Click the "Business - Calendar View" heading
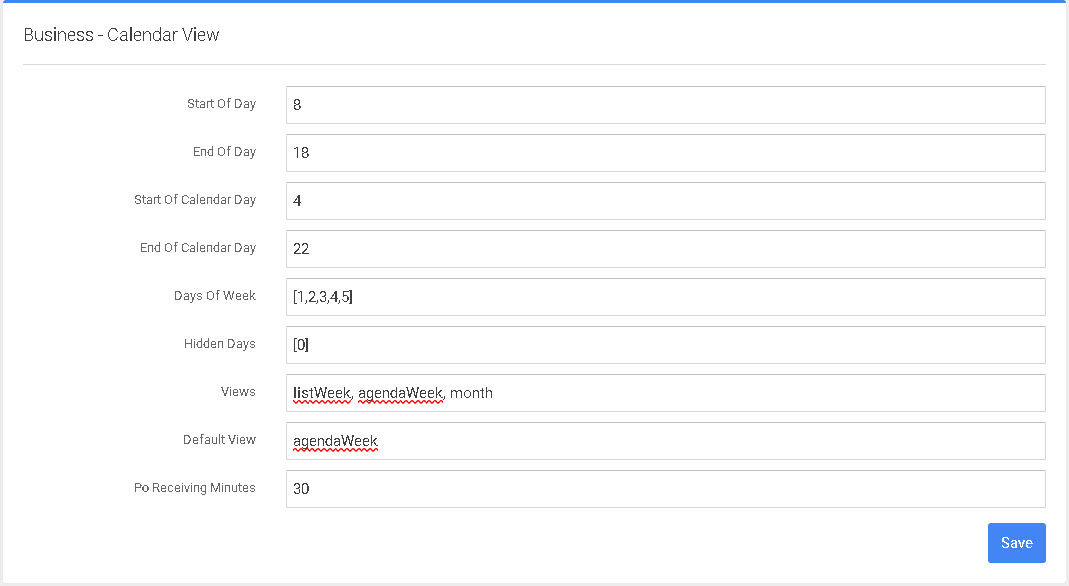The width and height of the screenshot is (1069, 586). [x=121, y=35]
